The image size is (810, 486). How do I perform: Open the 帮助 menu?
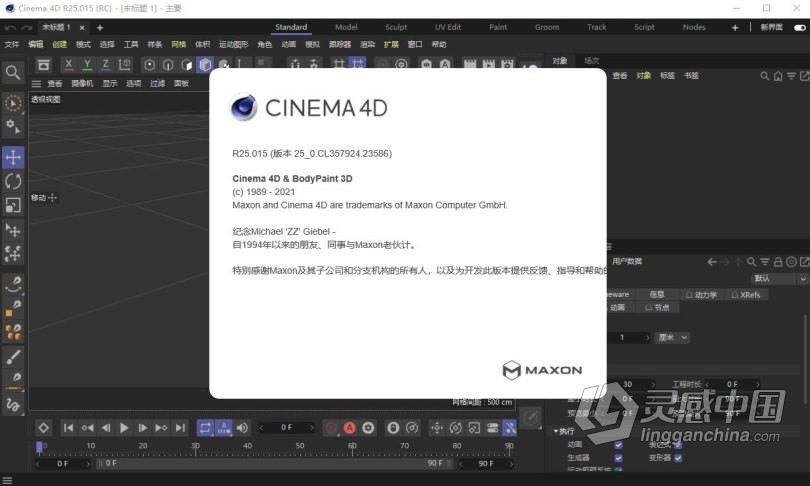click(x=439, y=44)
